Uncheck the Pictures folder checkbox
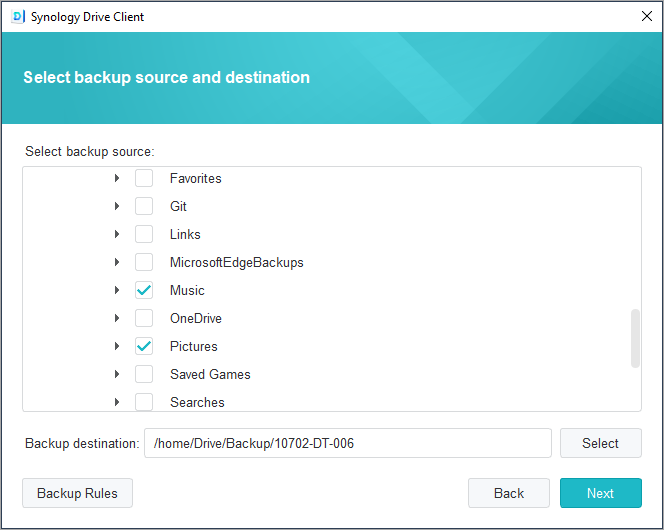 (144, 347)
